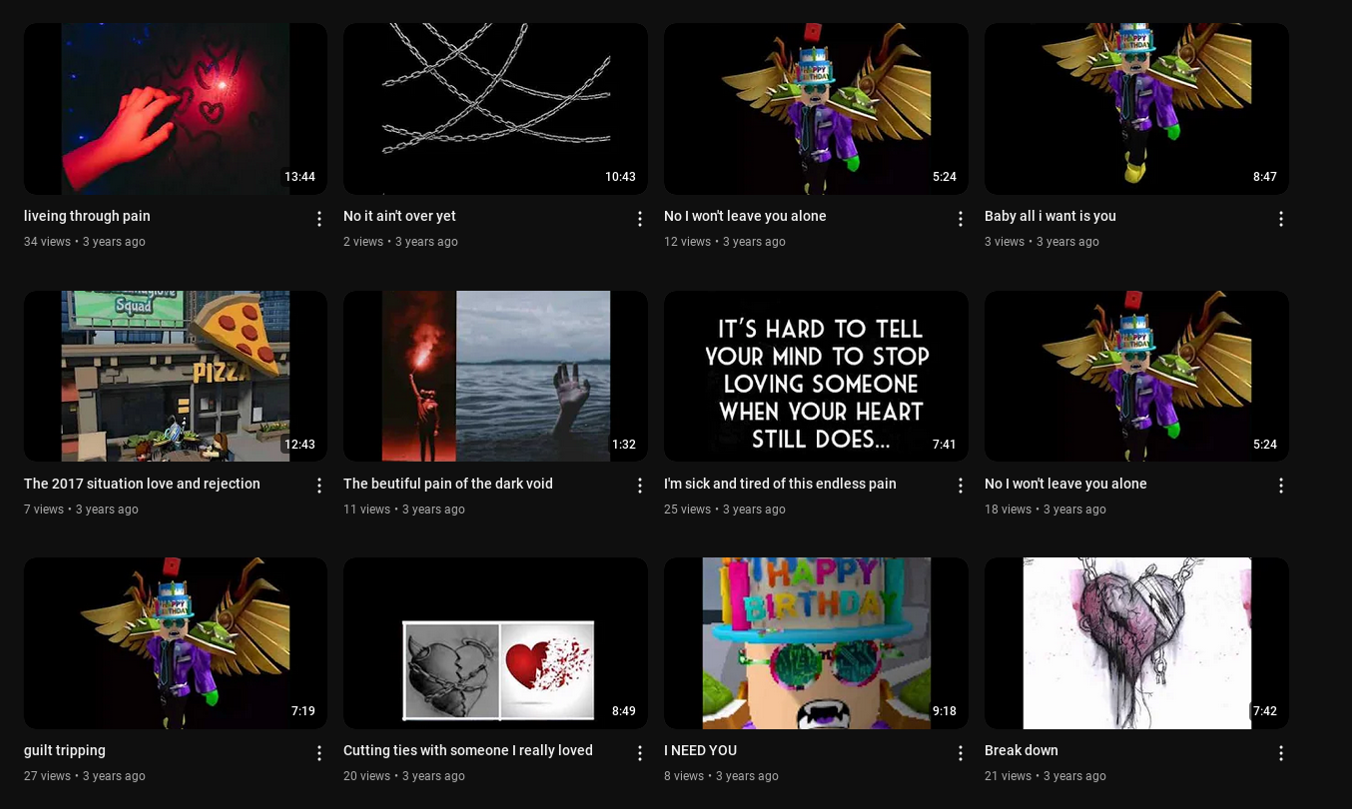Open more options for 'Baby all i want is you'

coord(1280,218)
